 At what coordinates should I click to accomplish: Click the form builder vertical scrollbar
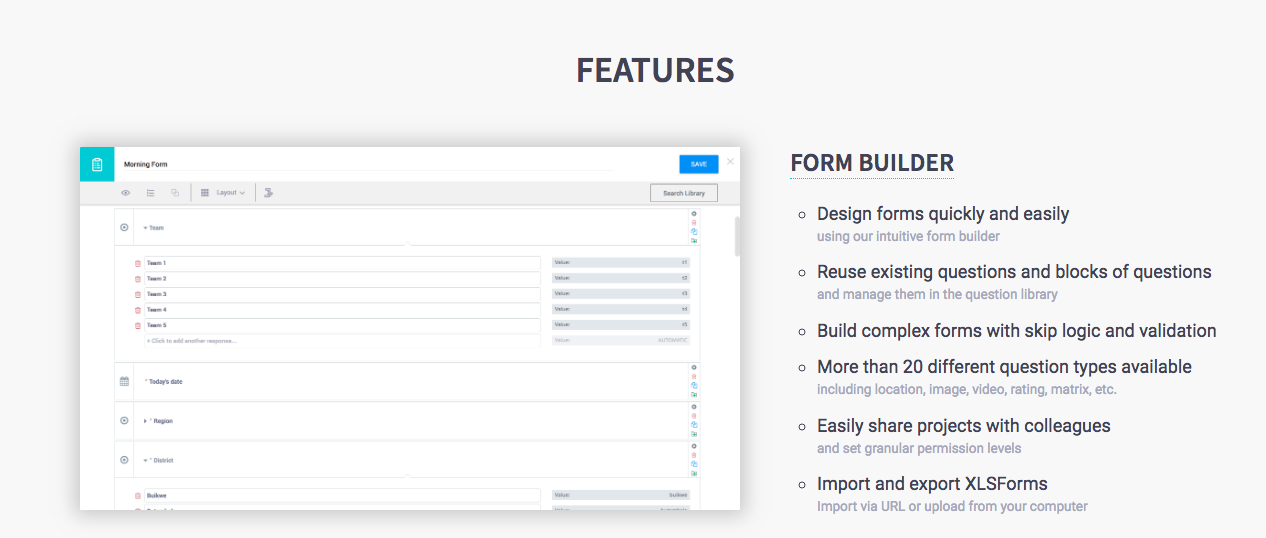[738, 237]
